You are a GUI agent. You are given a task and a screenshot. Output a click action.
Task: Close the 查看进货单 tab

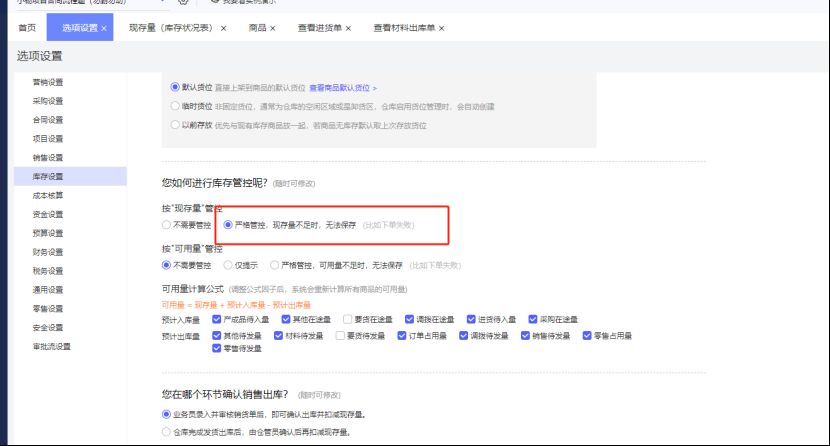tap(348, 28)
